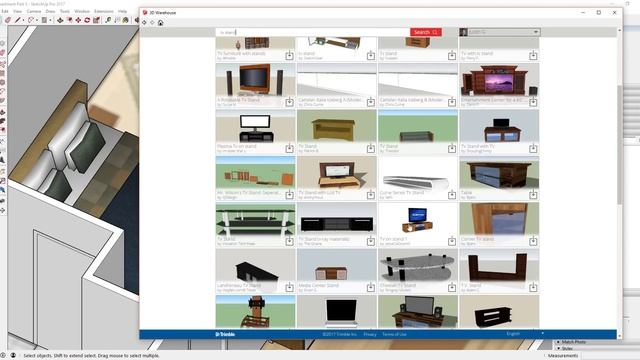Viewport: 640px width, 360px height.
Task: Go back in 3D Warehouse browser
Action: point(144,23)
